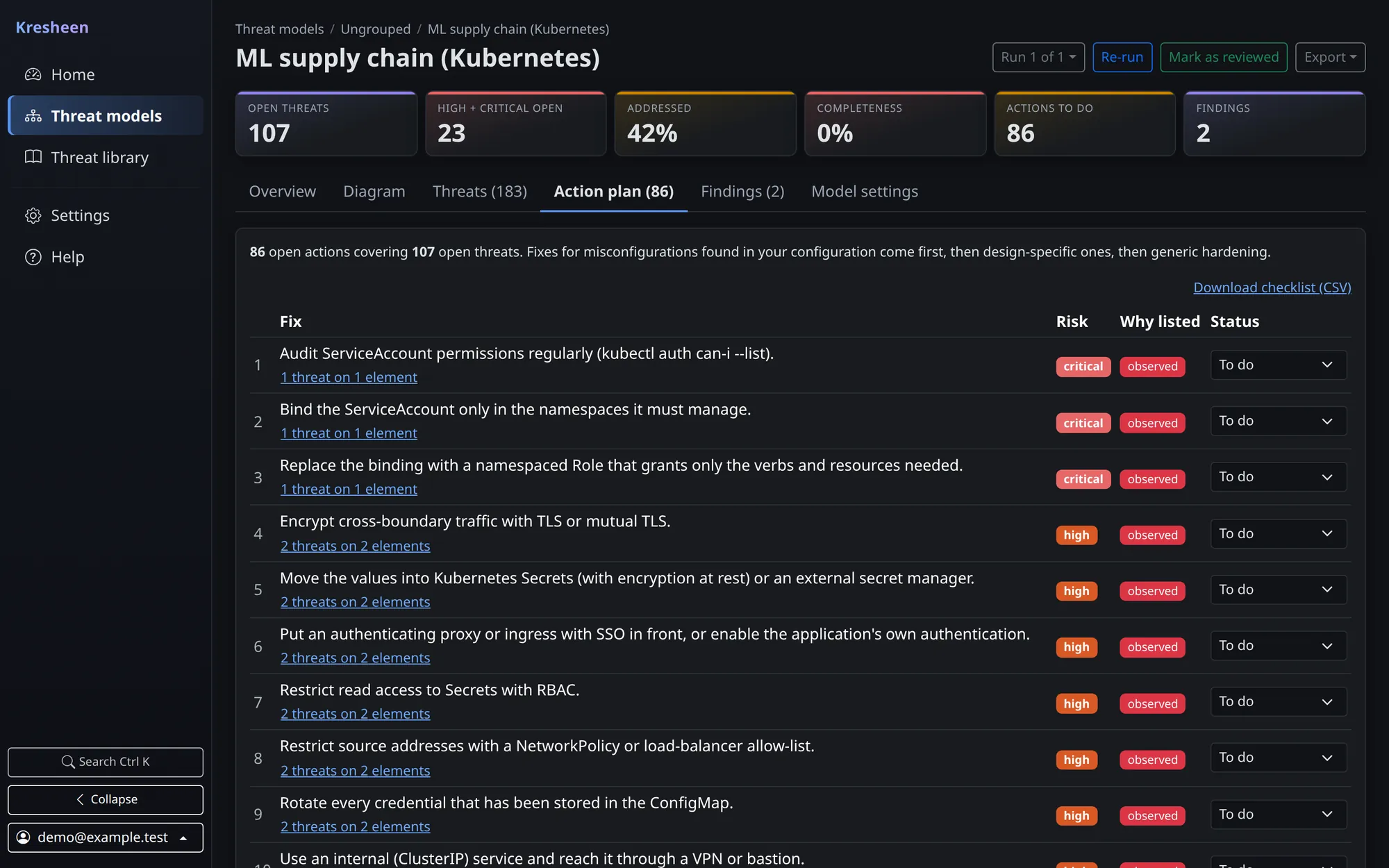Image resolution: width=1389 pixels, height=868 pixels.
Task: Open status dropdown for Restrict read access to Secrets
Action: tap(1278, 701)
